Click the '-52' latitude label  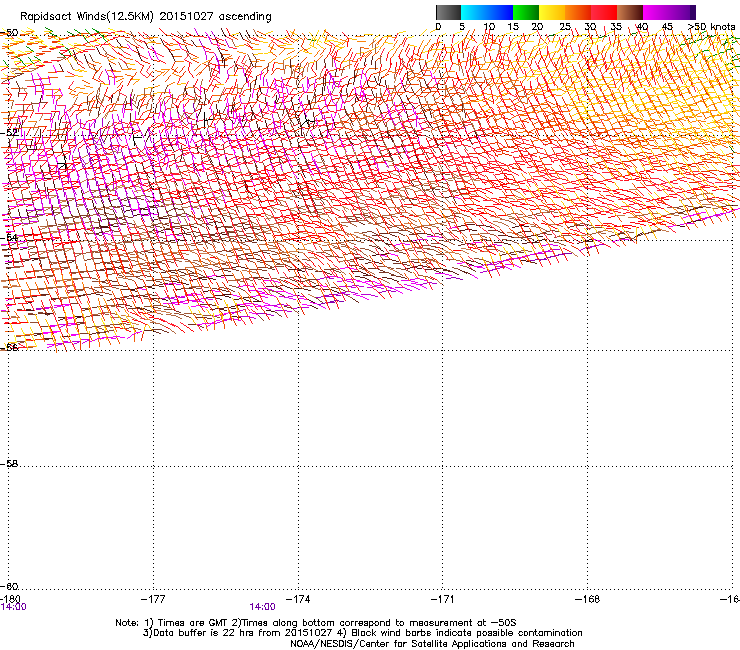coord(9,133)
